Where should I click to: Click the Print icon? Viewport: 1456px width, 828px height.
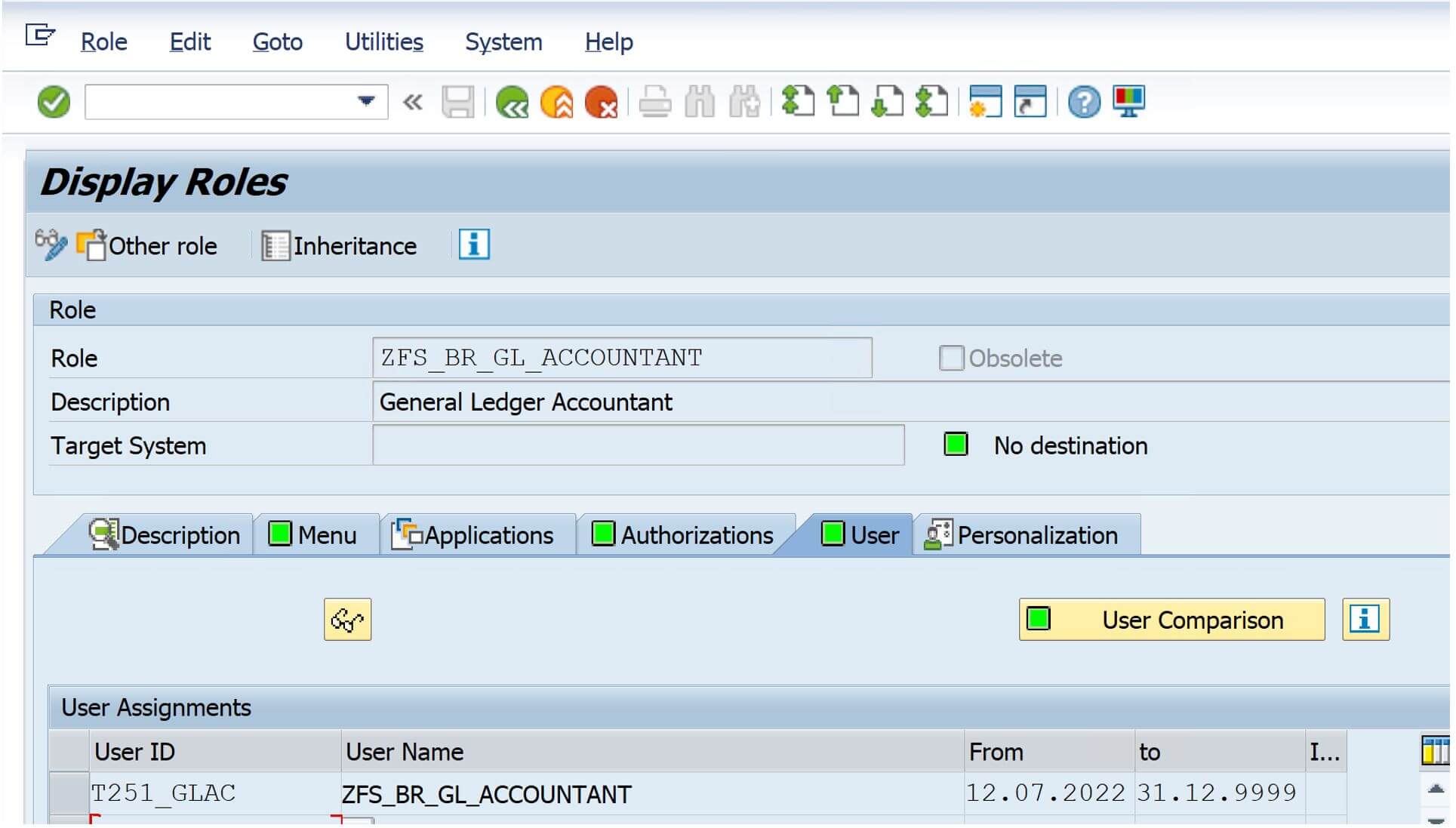click(x=653, y=102)
